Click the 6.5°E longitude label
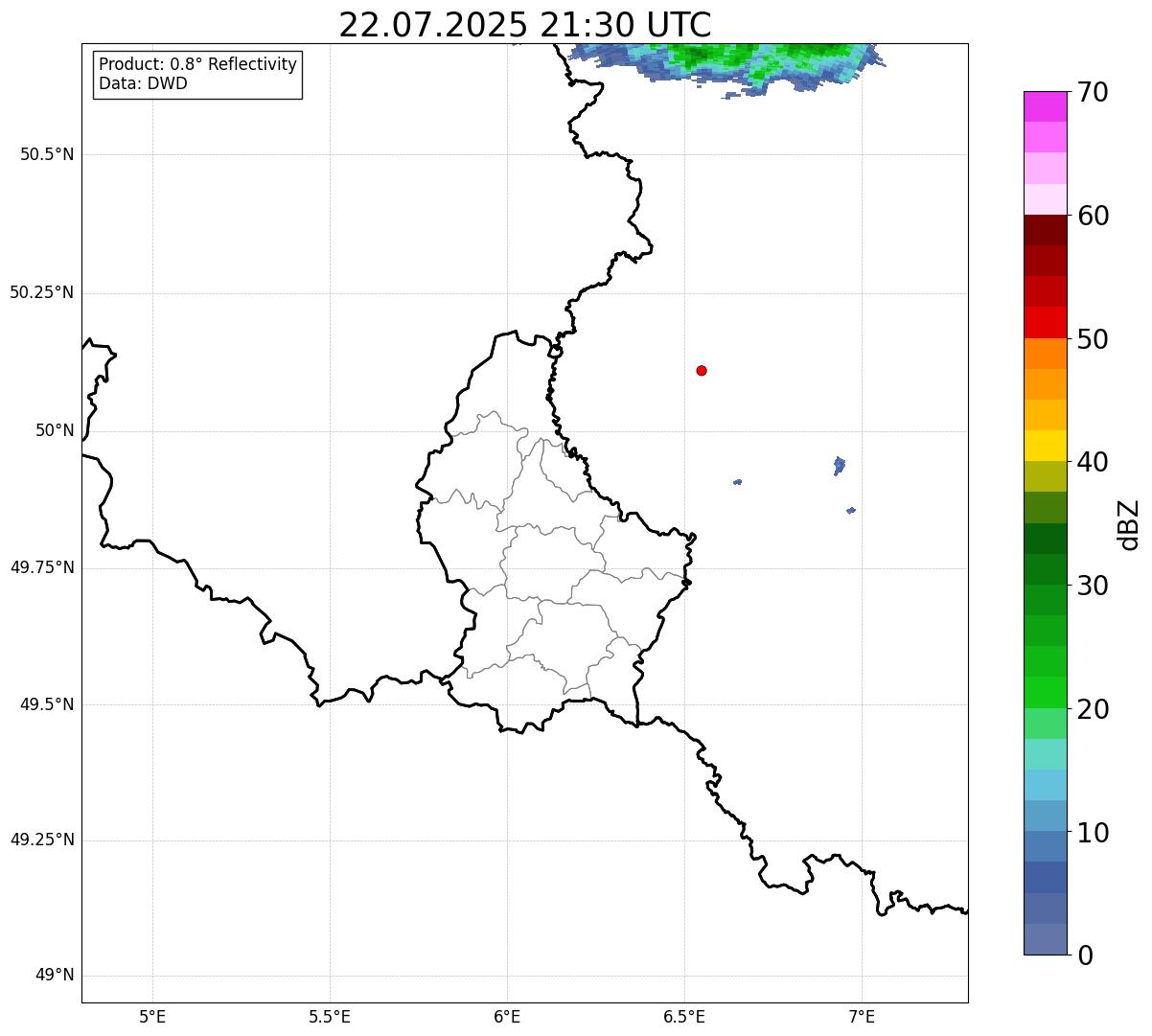 point(684,1016)
